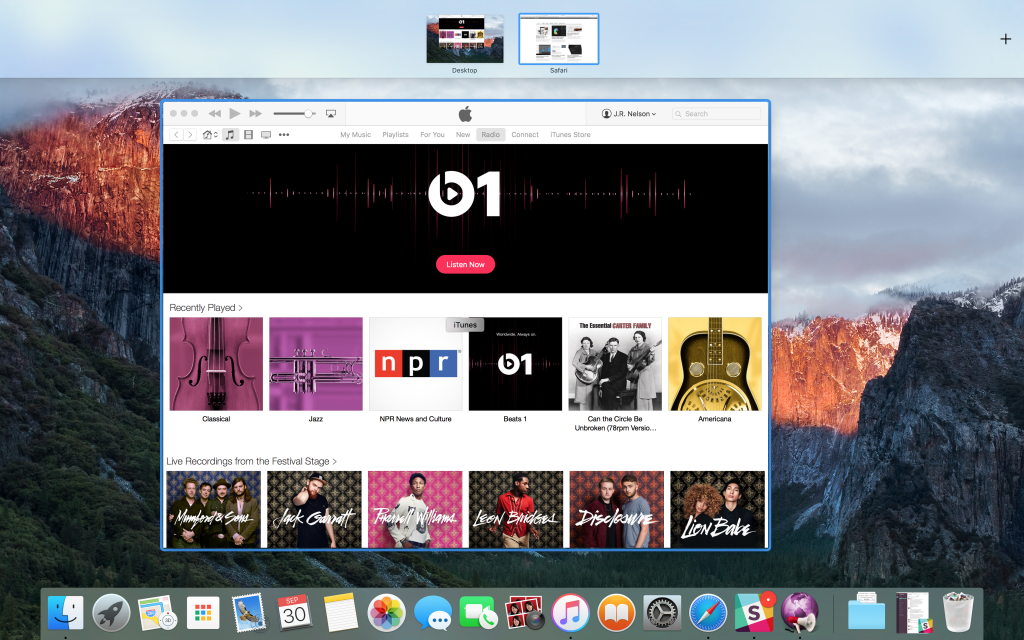Open the Beats 1 station thumbnail

[x=515, y=364]
